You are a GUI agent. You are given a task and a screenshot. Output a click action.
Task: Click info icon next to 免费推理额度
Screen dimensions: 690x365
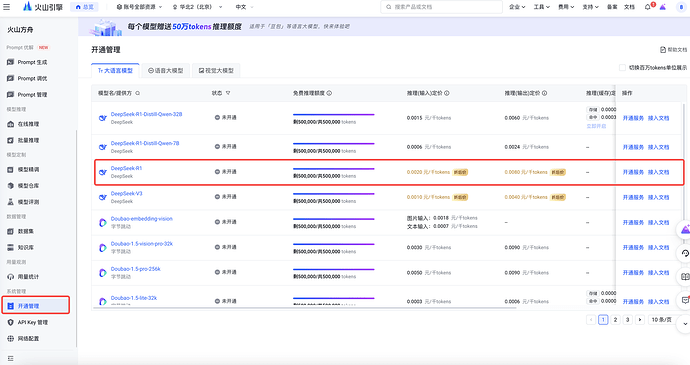(329, 93)
